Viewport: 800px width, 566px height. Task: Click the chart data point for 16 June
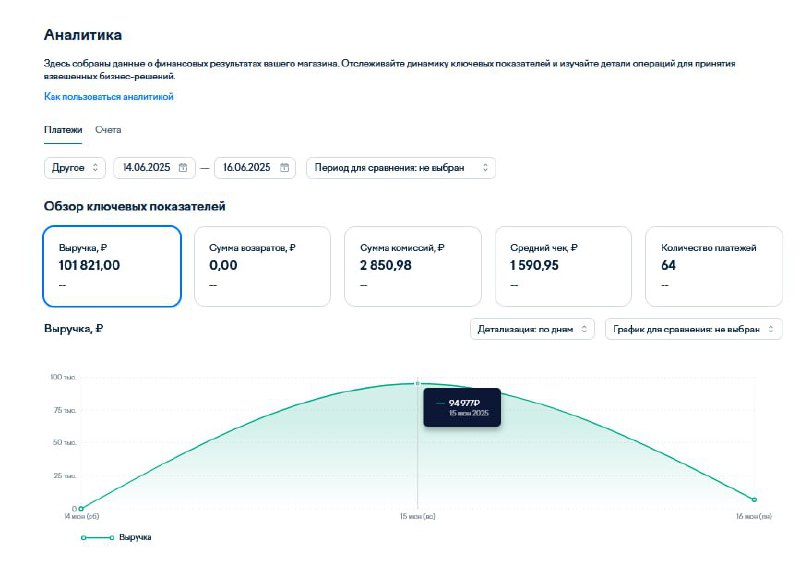(x=754, y=500)
